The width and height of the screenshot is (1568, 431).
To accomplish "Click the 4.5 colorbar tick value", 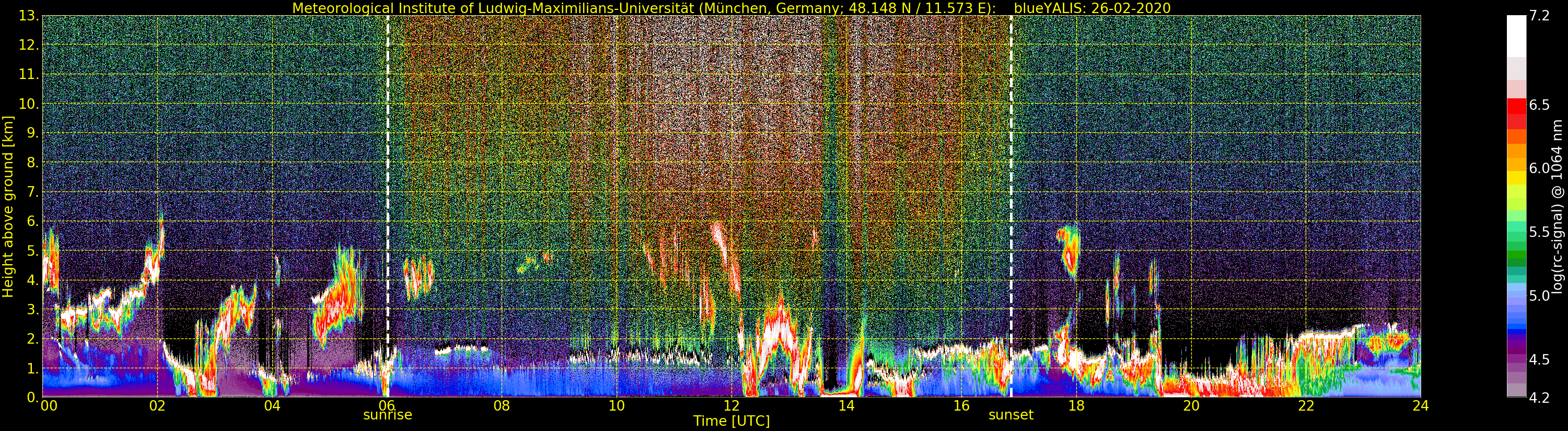I will coord(1539,359).
